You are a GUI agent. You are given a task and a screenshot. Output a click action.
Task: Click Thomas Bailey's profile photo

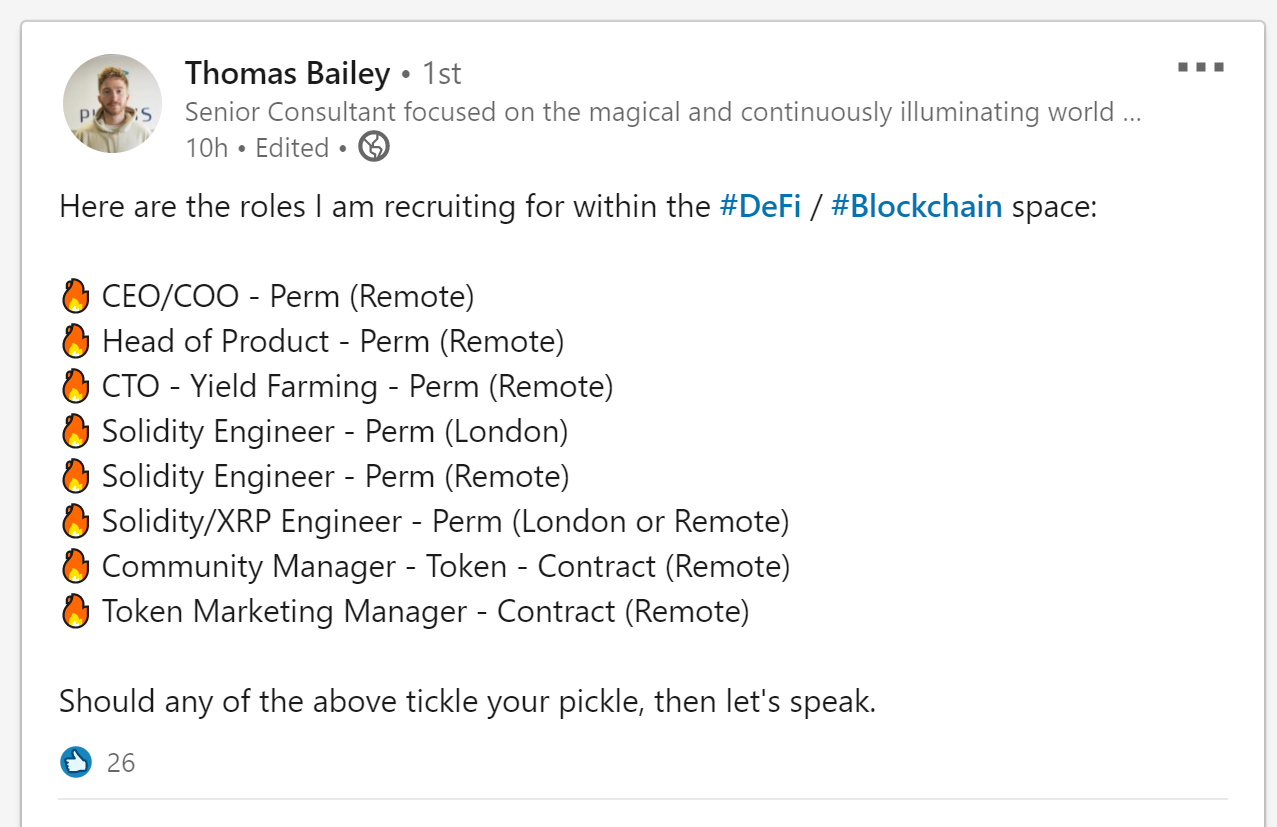click(x=112, y=103)
